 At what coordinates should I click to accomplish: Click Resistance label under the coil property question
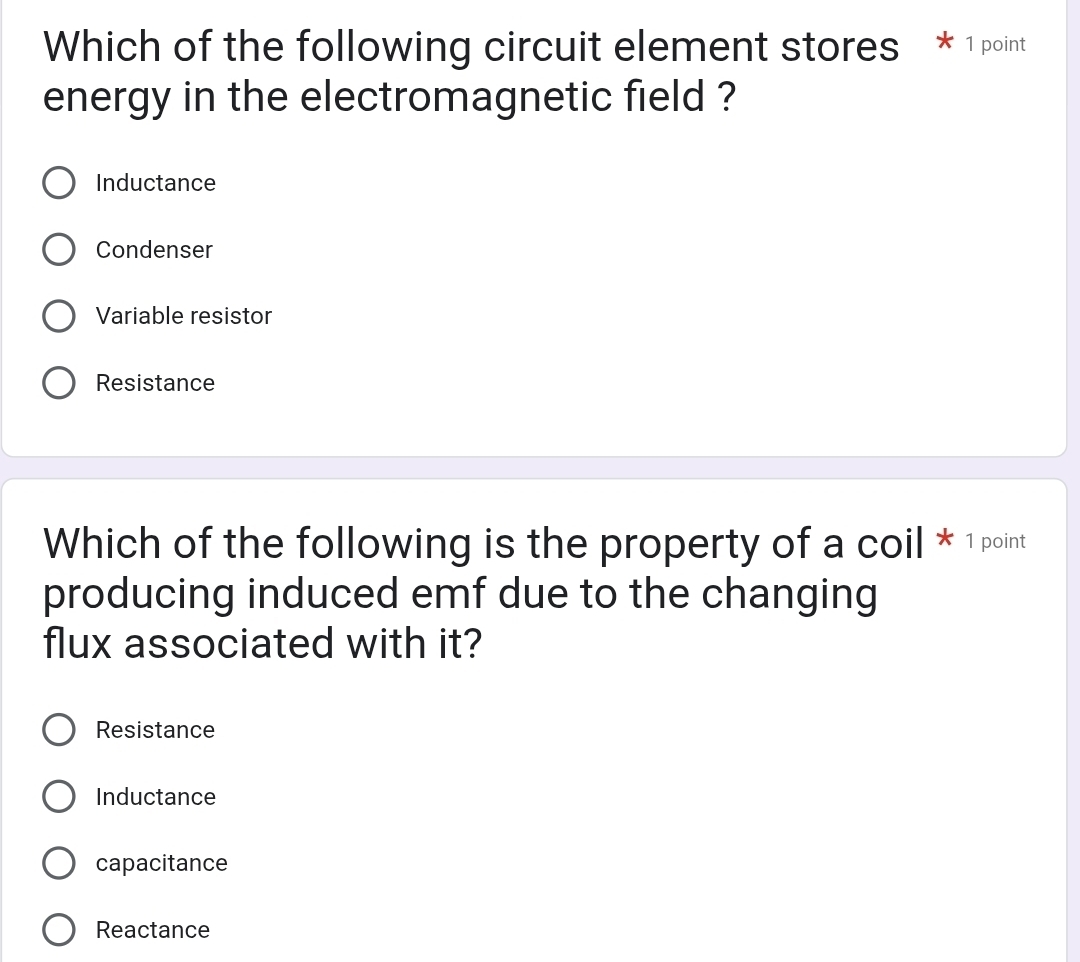tap(155, 730)
